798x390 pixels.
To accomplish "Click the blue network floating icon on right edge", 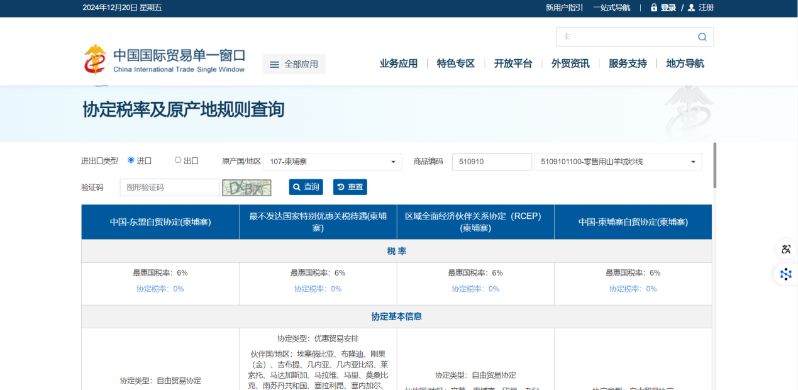I will (786, 274).
